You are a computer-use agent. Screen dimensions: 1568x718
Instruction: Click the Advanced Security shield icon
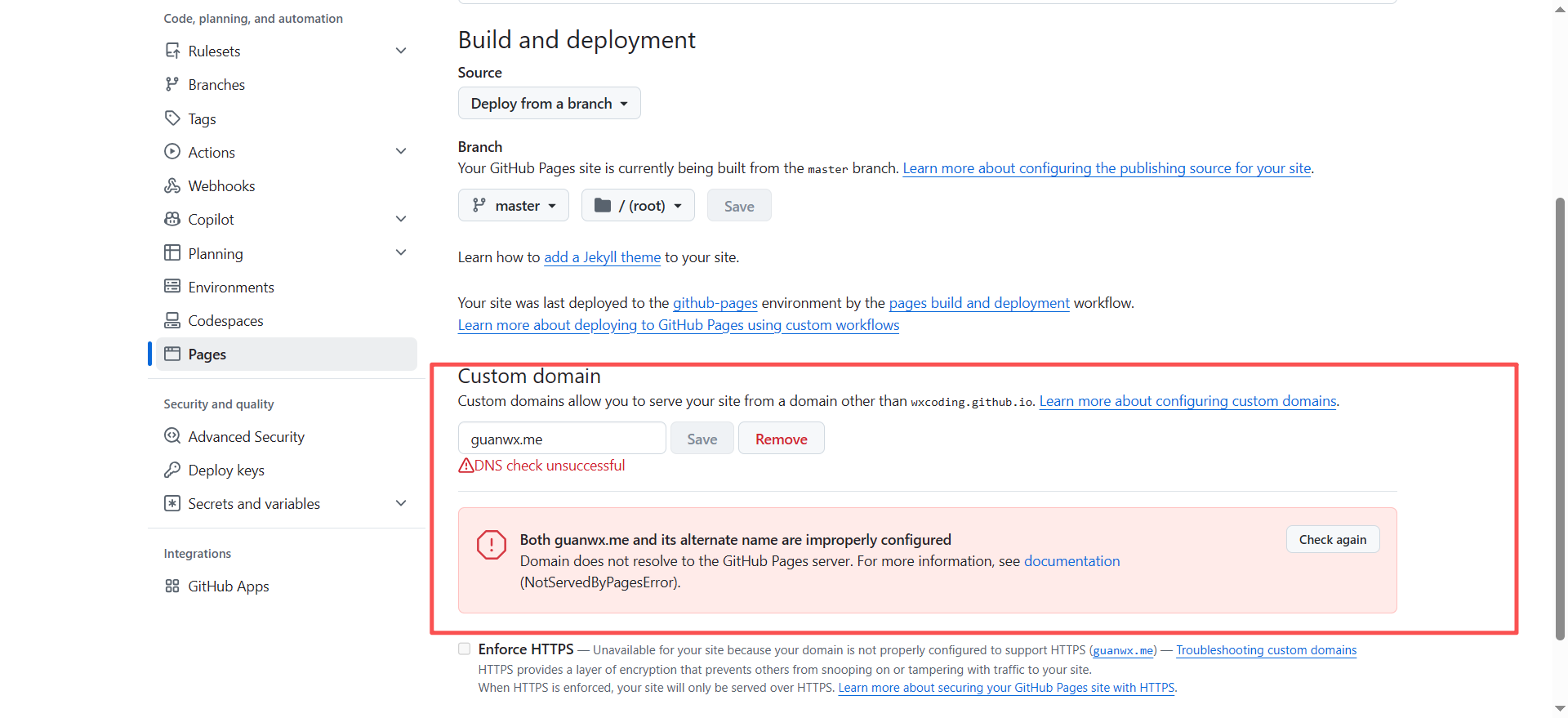pos(172,436)
